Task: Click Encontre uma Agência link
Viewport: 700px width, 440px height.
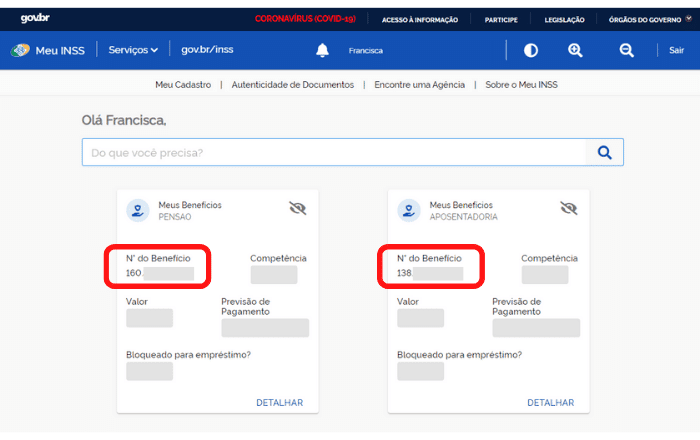Action: pyautogui.click(x=419, y=85)
